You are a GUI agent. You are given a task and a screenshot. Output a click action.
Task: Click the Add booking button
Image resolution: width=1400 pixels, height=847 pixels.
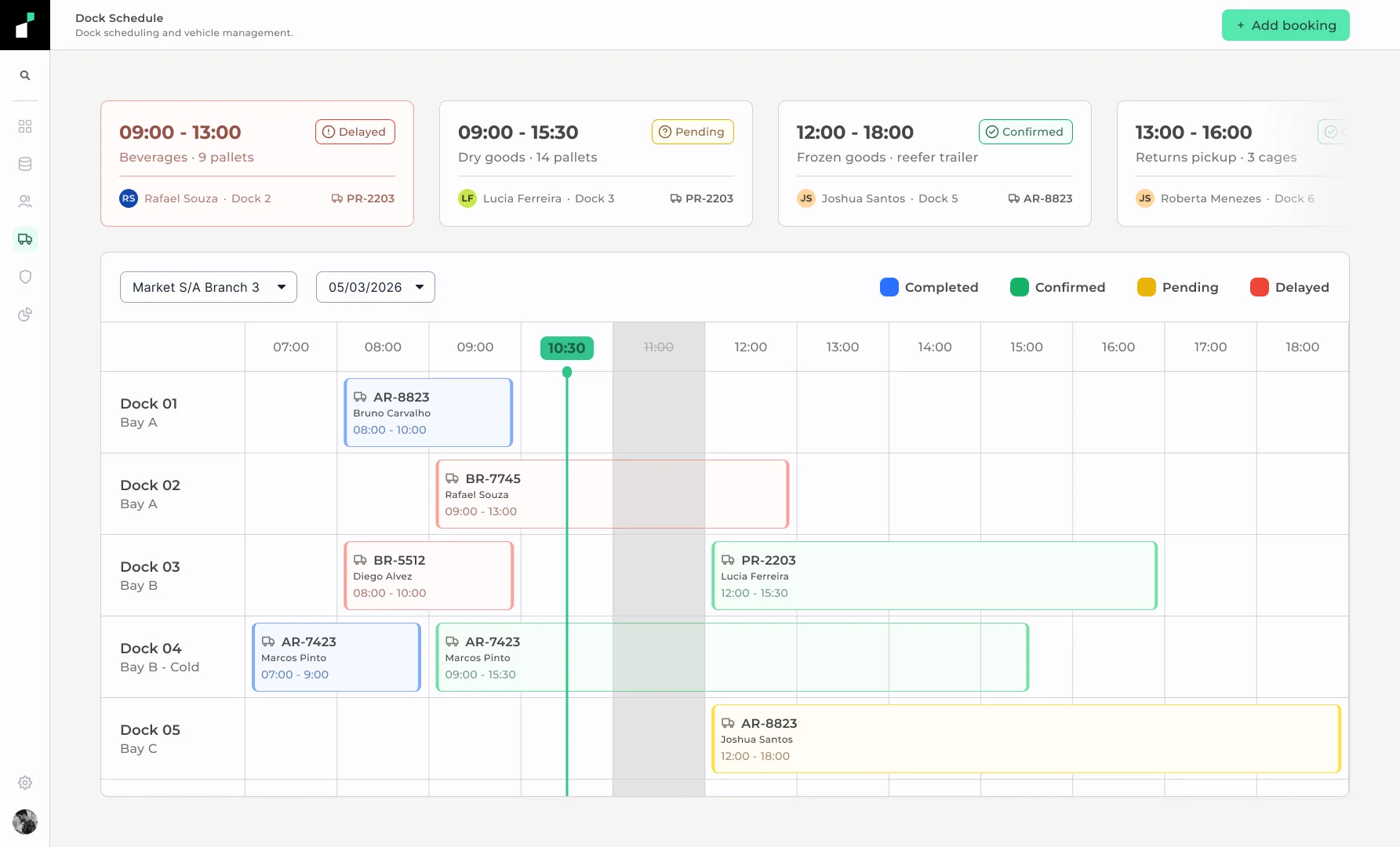coord(1285,25)
